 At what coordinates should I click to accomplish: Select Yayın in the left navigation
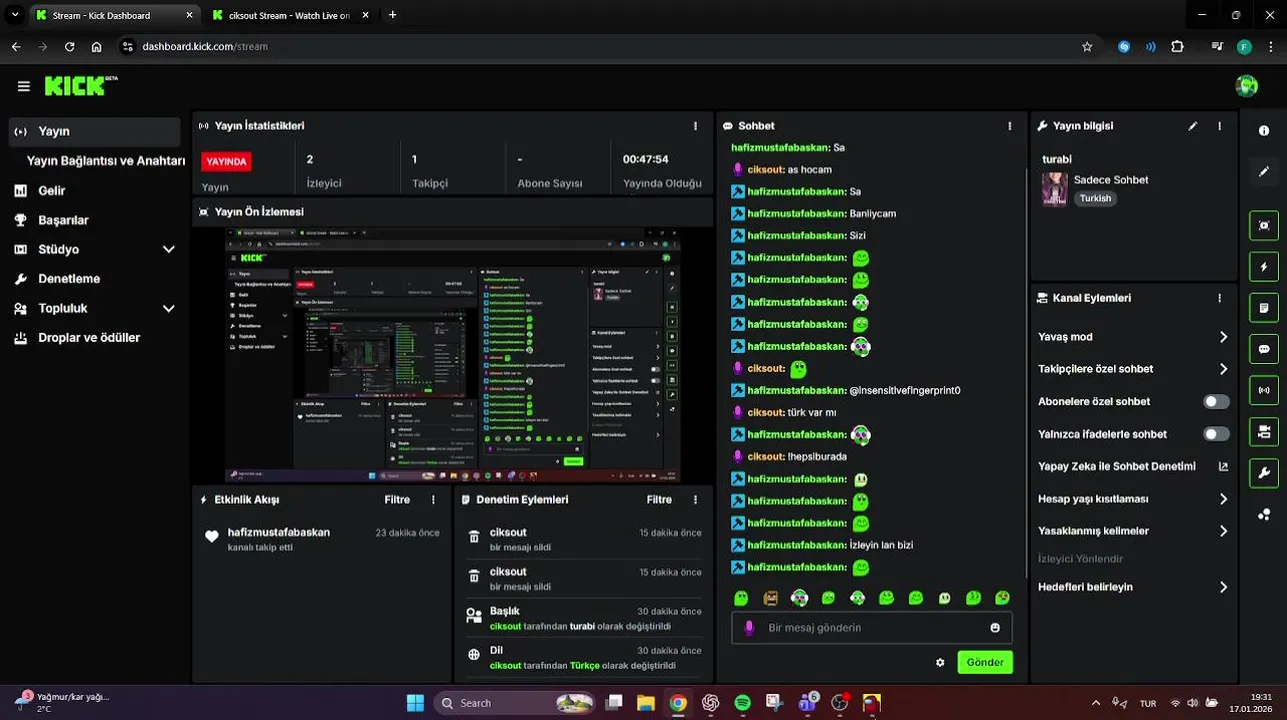coord(95,131)
